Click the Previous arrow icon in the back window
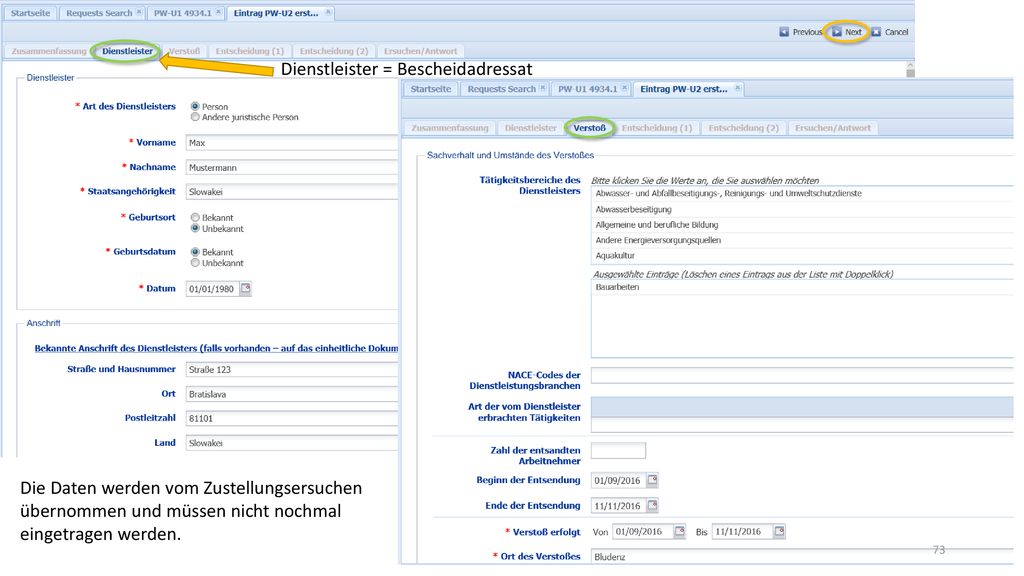Screen dimensions: 1024x576 (784, 32)
